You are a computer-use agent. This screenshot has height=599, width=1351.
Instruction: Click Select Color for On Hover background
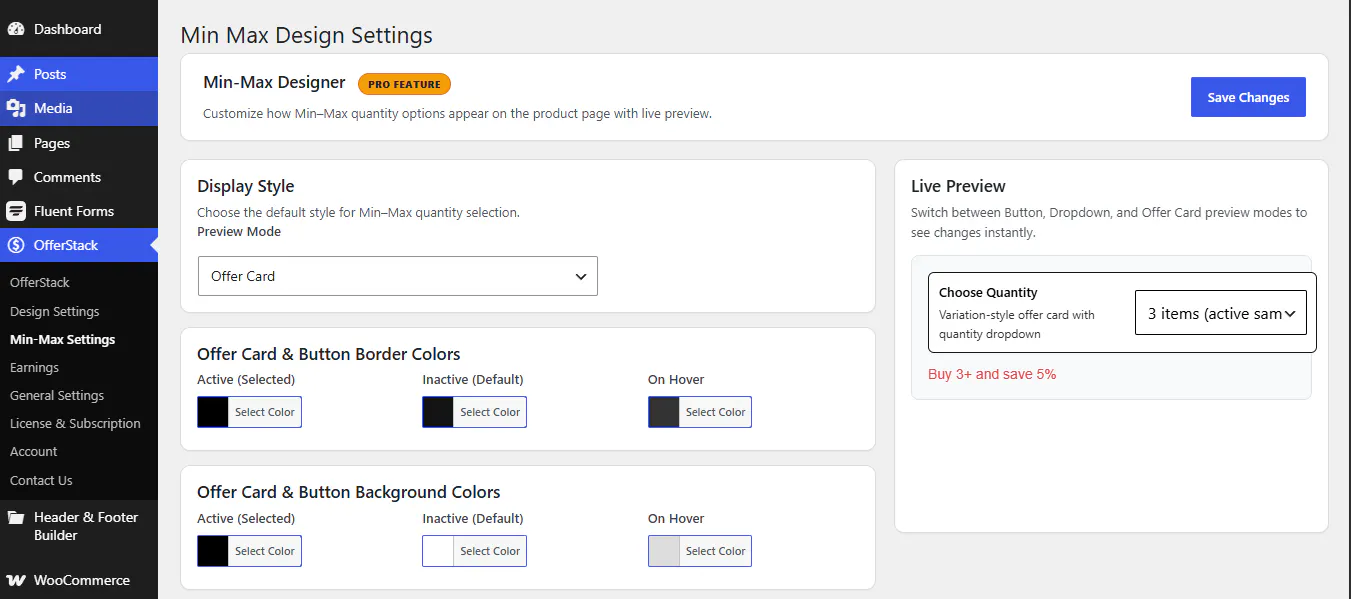[715, 551]
